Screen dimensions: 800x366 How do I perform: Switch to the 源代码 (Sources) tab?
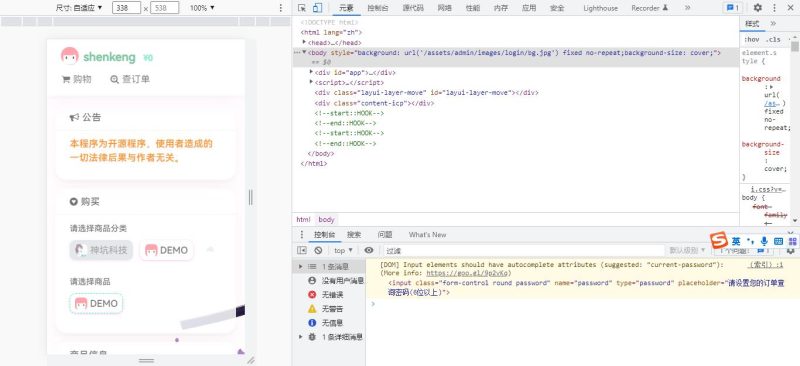coord(413,8)
